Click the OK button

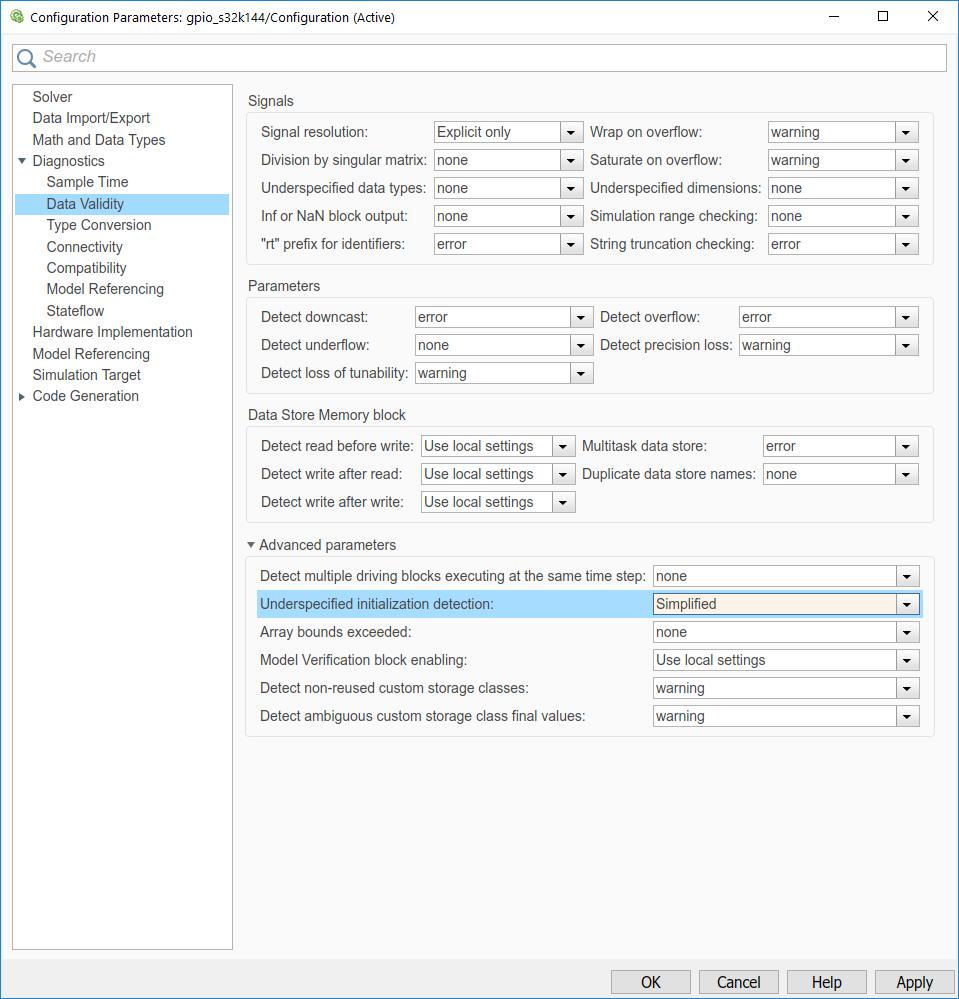(x=651, y=982)
